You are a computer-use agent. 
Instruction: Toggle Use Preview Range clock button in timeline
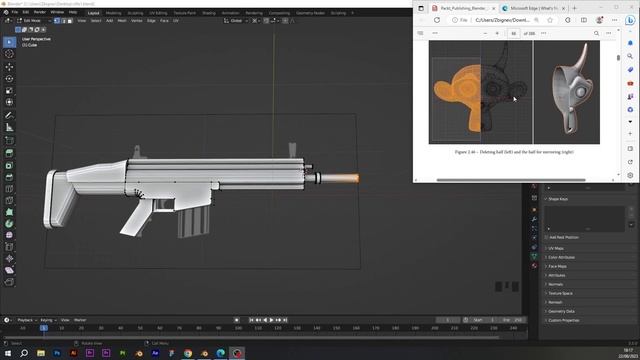coord(466,320)
